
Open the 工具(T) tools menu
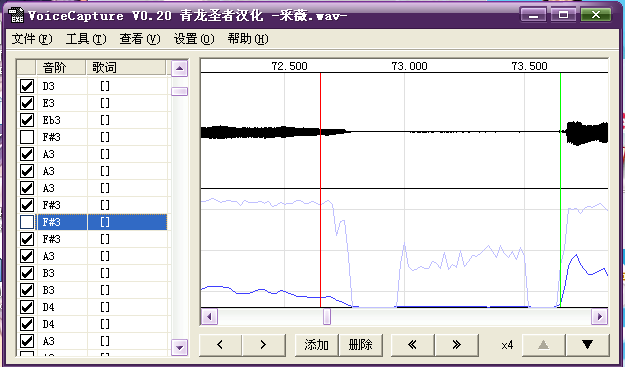coord(86,39)
